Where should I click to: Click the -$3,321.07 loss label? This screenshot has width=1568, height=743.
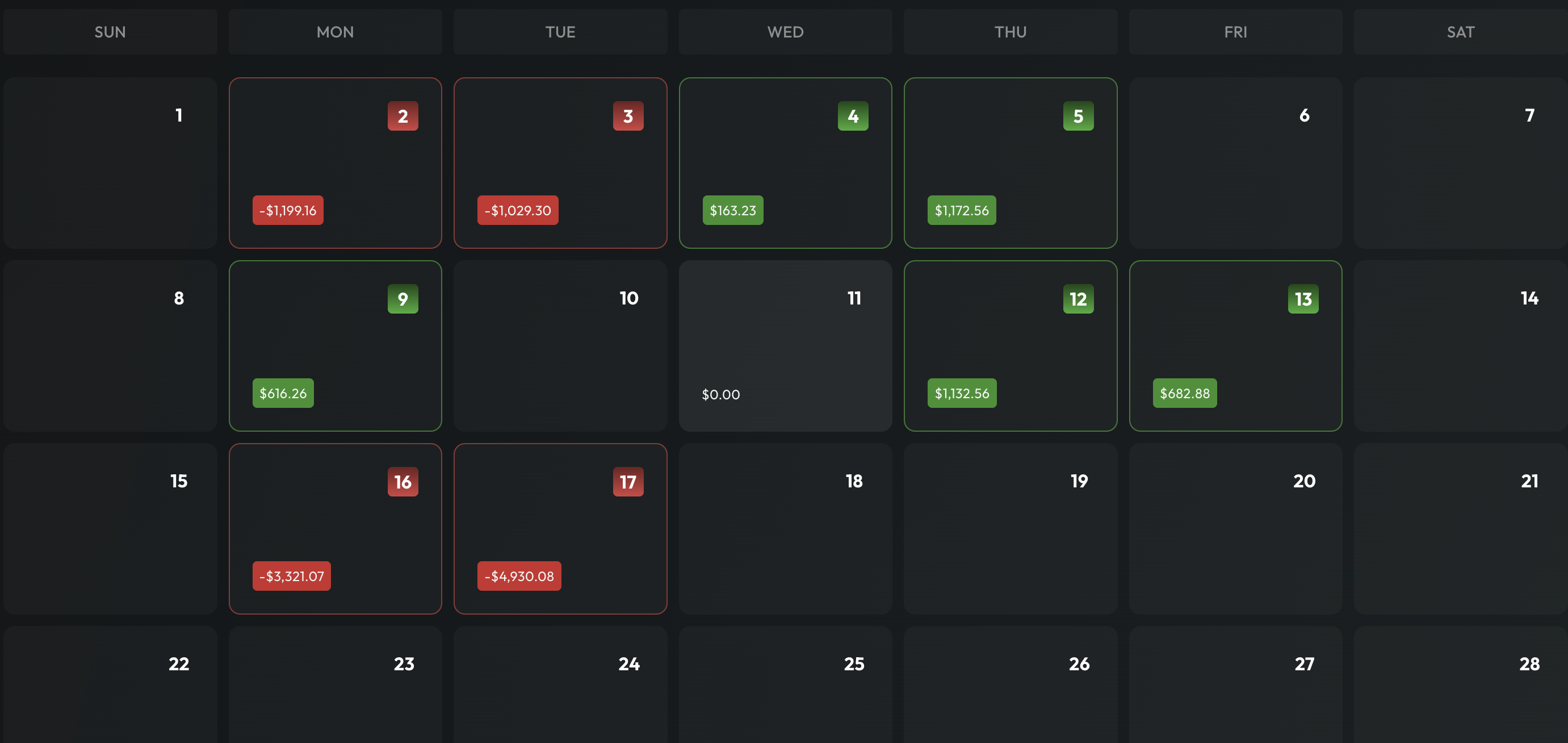click(292, 576)
